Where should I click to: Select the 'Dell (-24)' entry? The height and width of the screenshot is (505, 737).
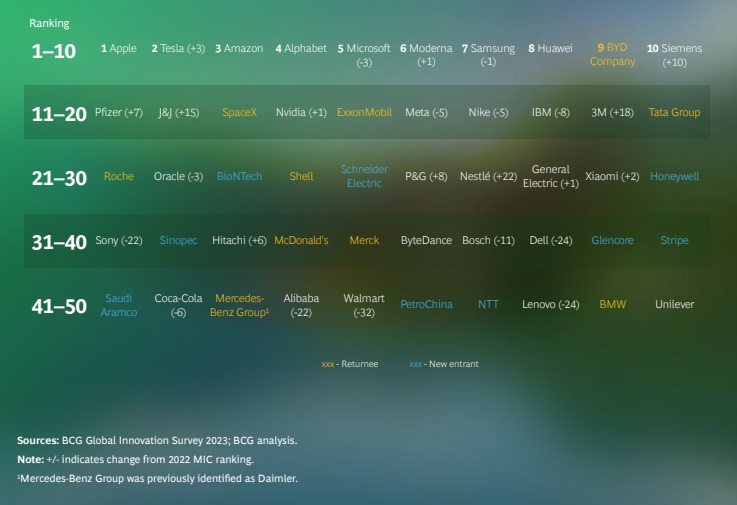click(x=550, y=240)
